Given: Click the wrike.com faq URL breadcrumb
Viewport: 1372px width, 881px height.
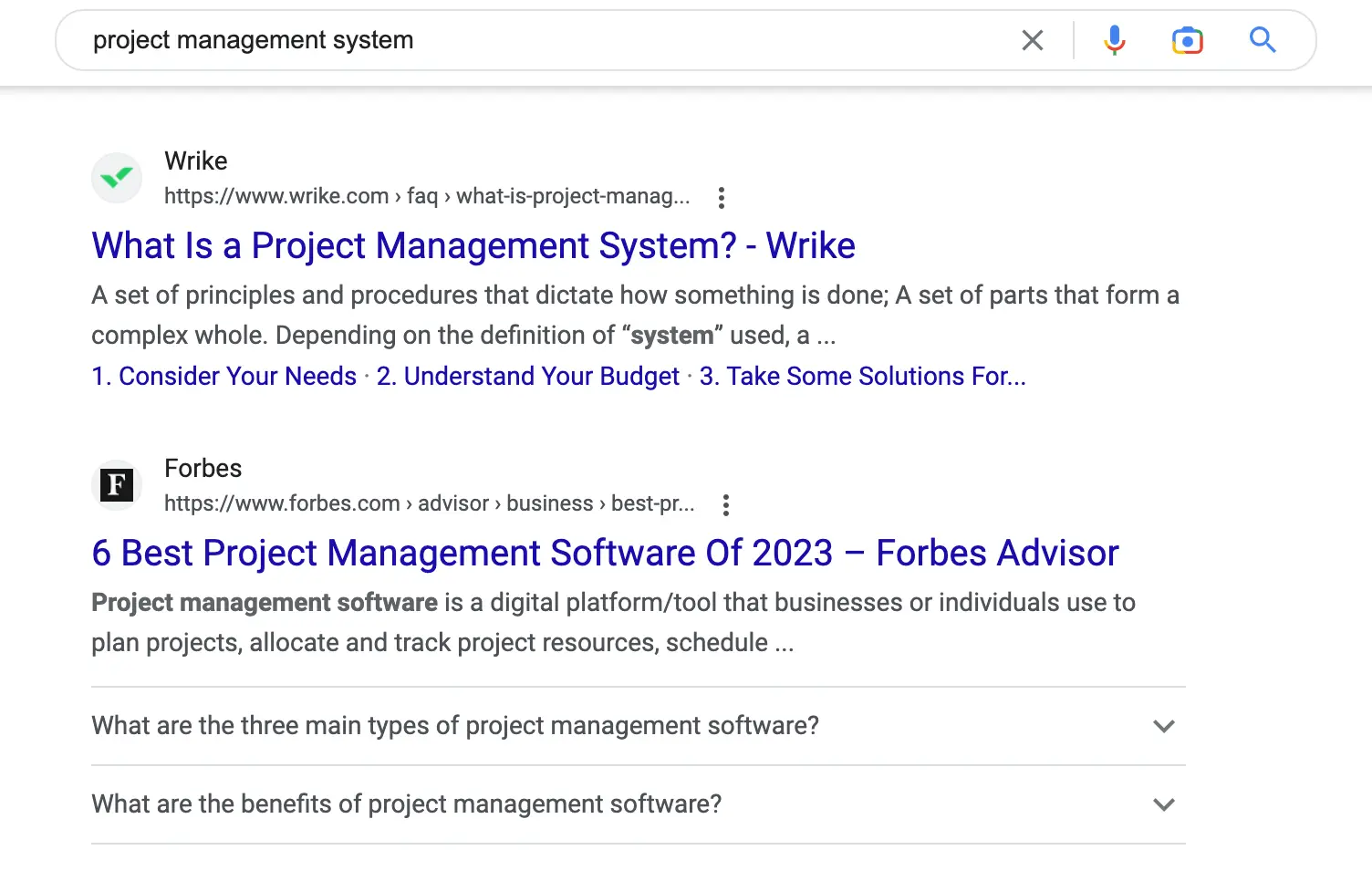Looking at the screenshot, I should pos(427,196).
